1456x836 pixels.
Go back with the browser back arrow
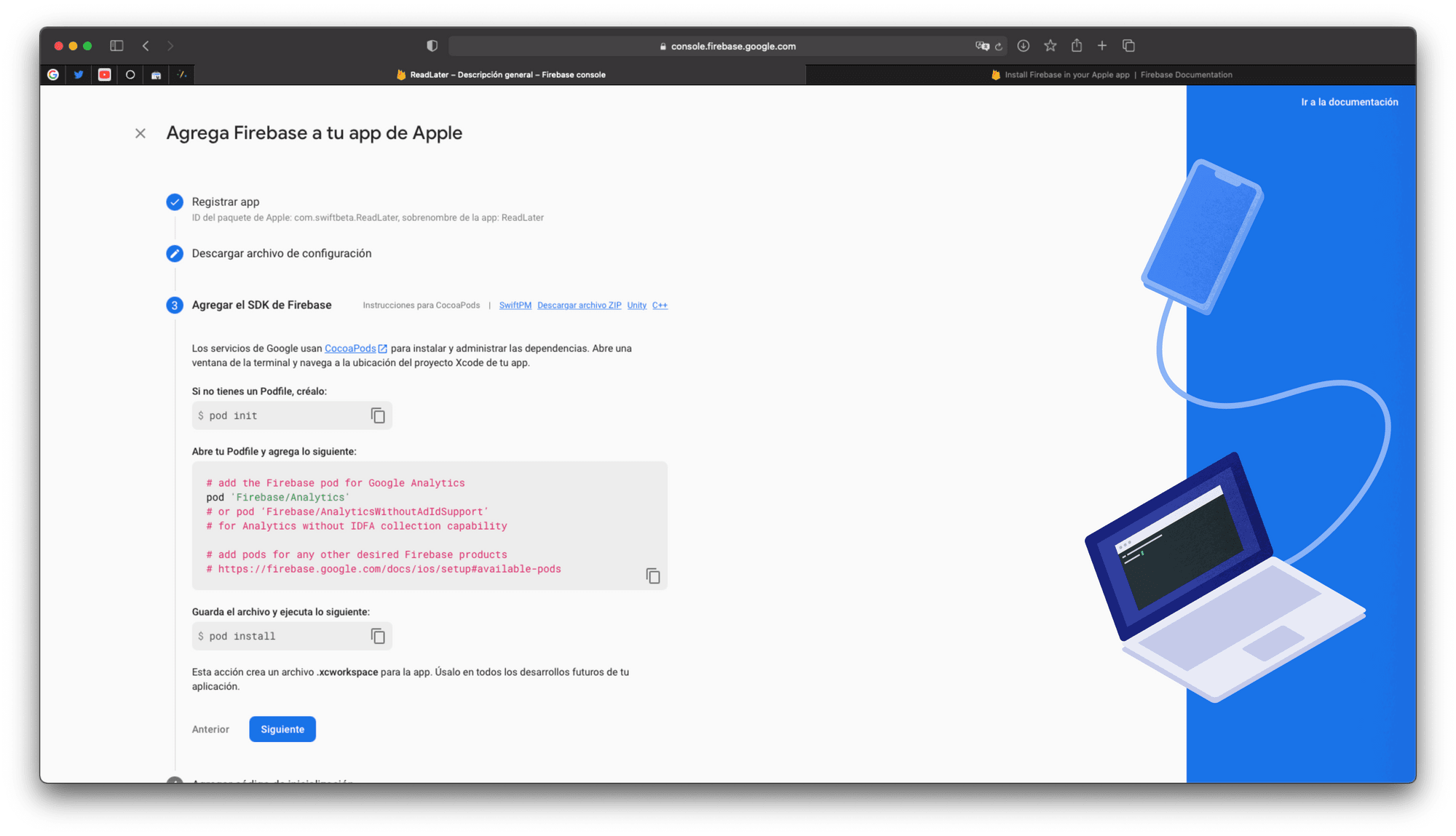[146, 46]
